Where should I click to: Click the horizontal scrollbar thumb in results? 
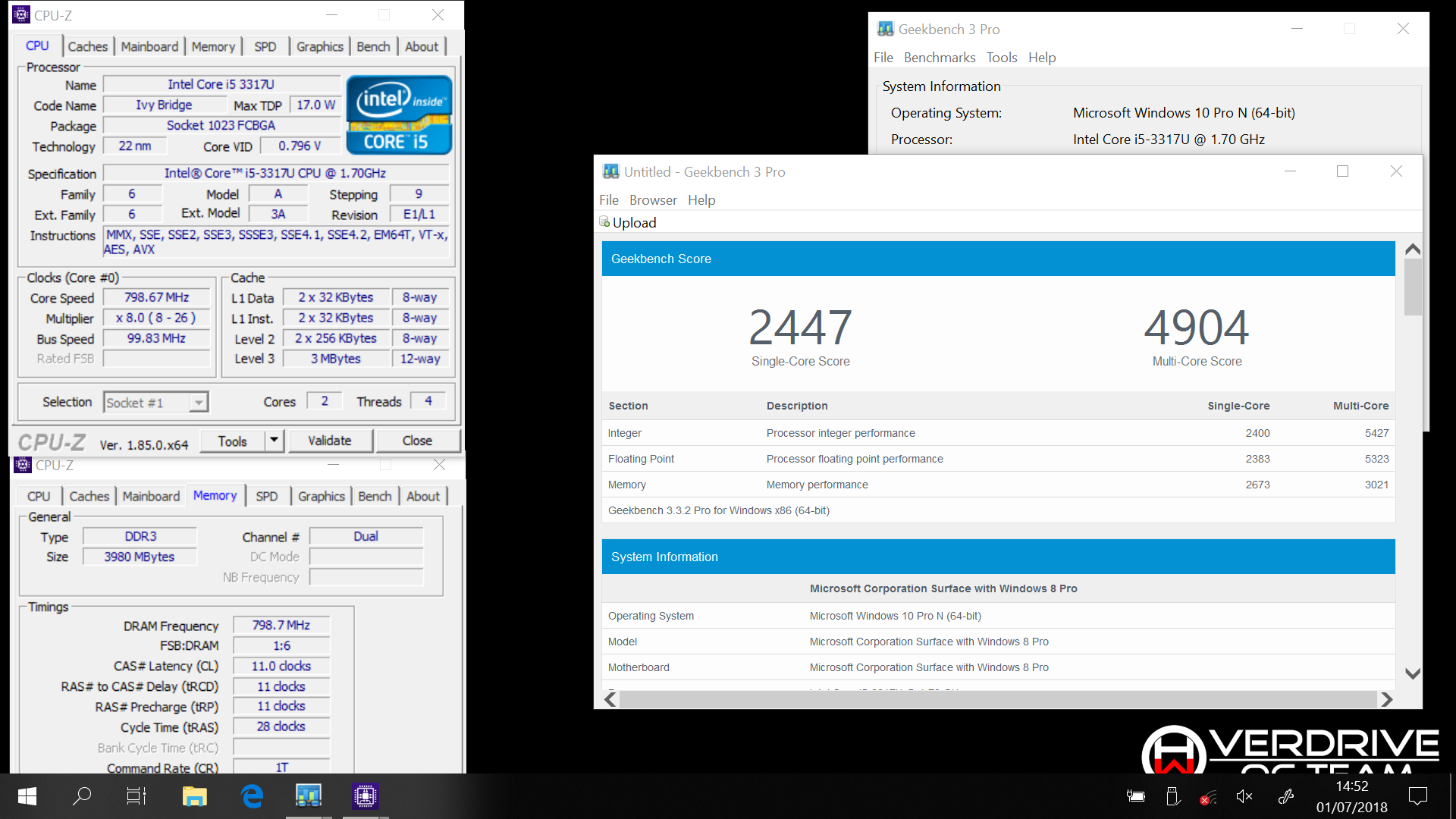[x=998, y=699]
